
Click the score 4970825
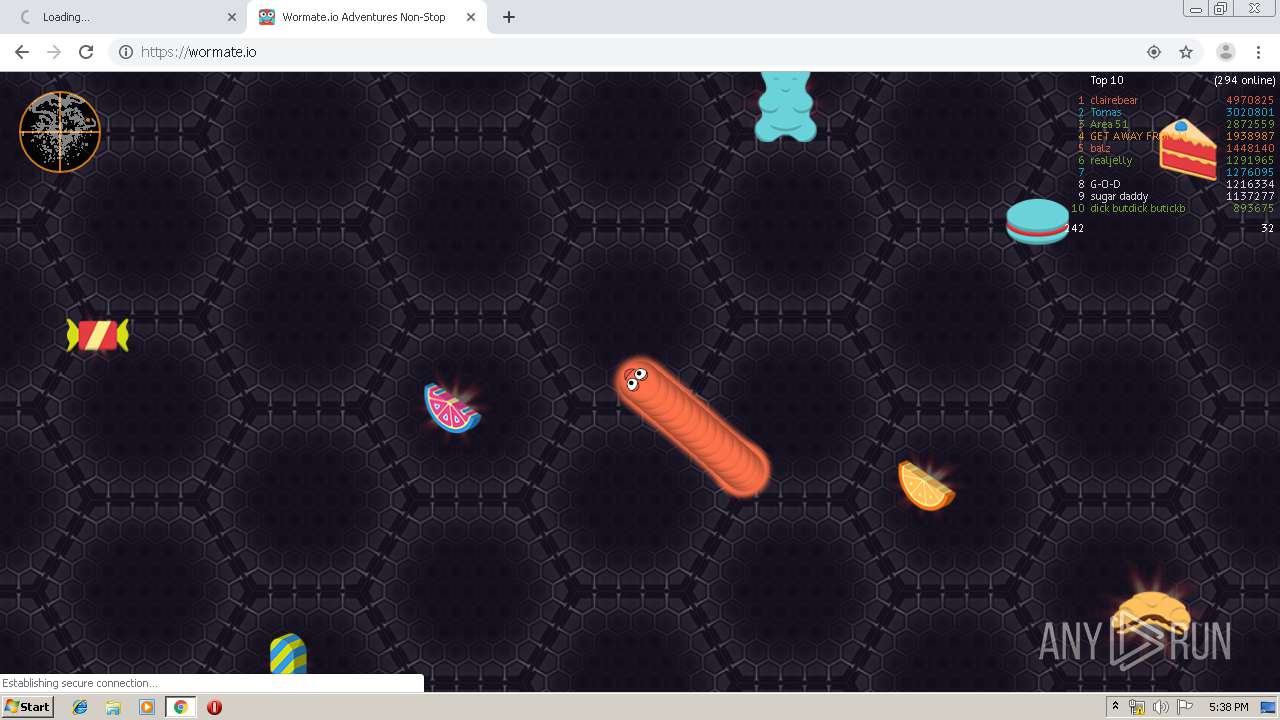[x=1250, y=100]
